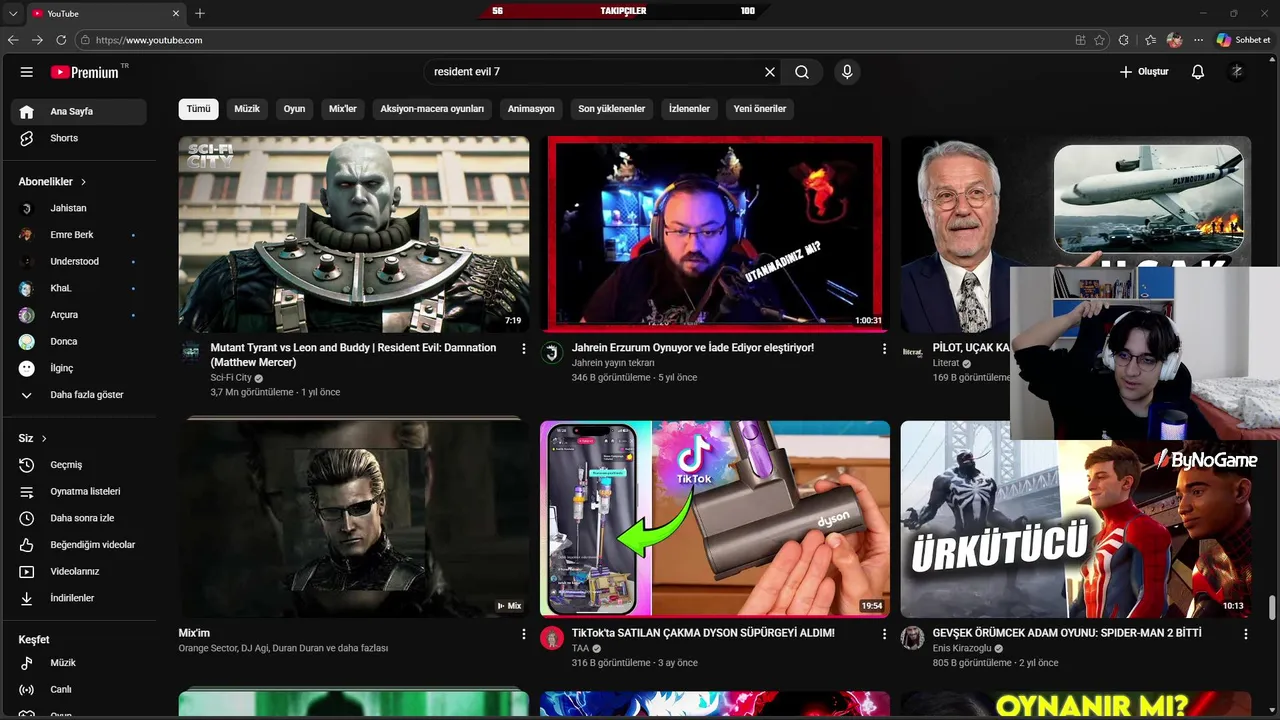Open Emre Berk subscription channel
The width and height of the screenshot is (1280, 720).
[78, 235]
